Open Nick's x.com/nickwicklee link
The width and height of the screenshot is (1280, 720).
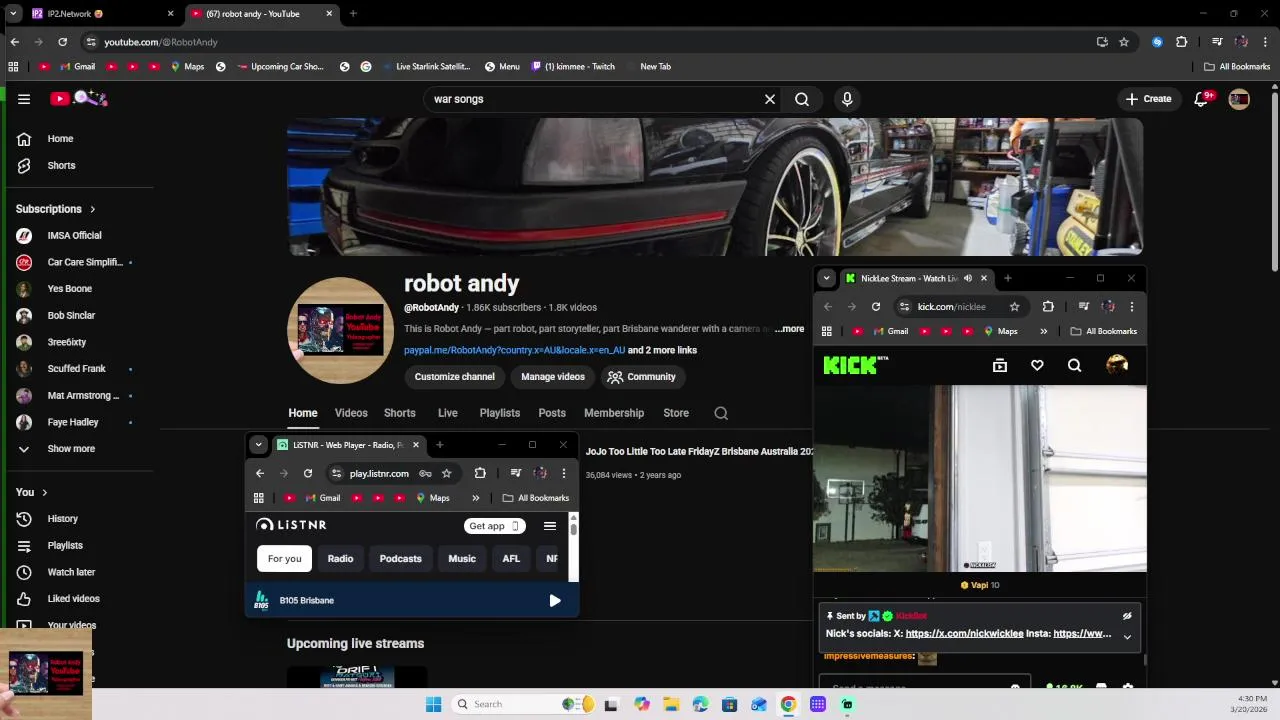pos(964,634)
